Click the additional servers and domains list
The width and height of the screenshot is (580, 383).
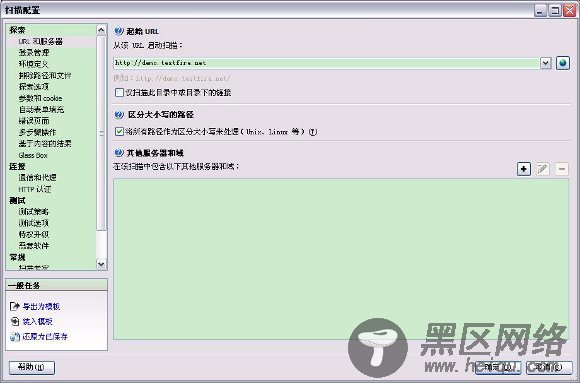[341, 259]
